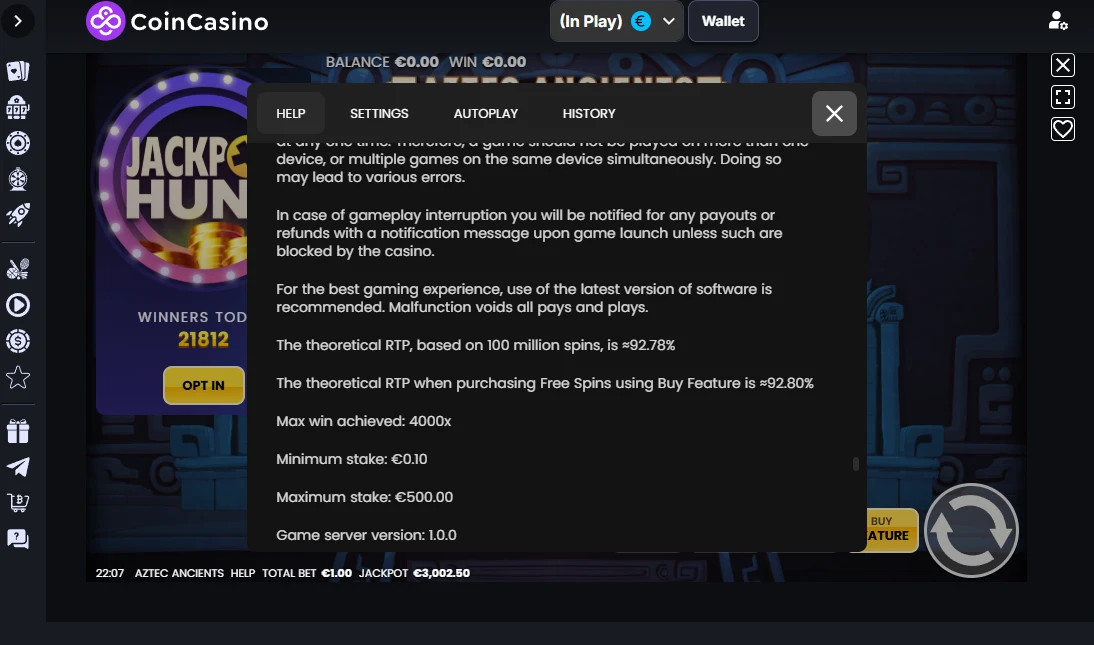Image resolution: width=1094 pixels, height=645 pixels.
Task: Click the Wallet button
Action: coord(723,21)
